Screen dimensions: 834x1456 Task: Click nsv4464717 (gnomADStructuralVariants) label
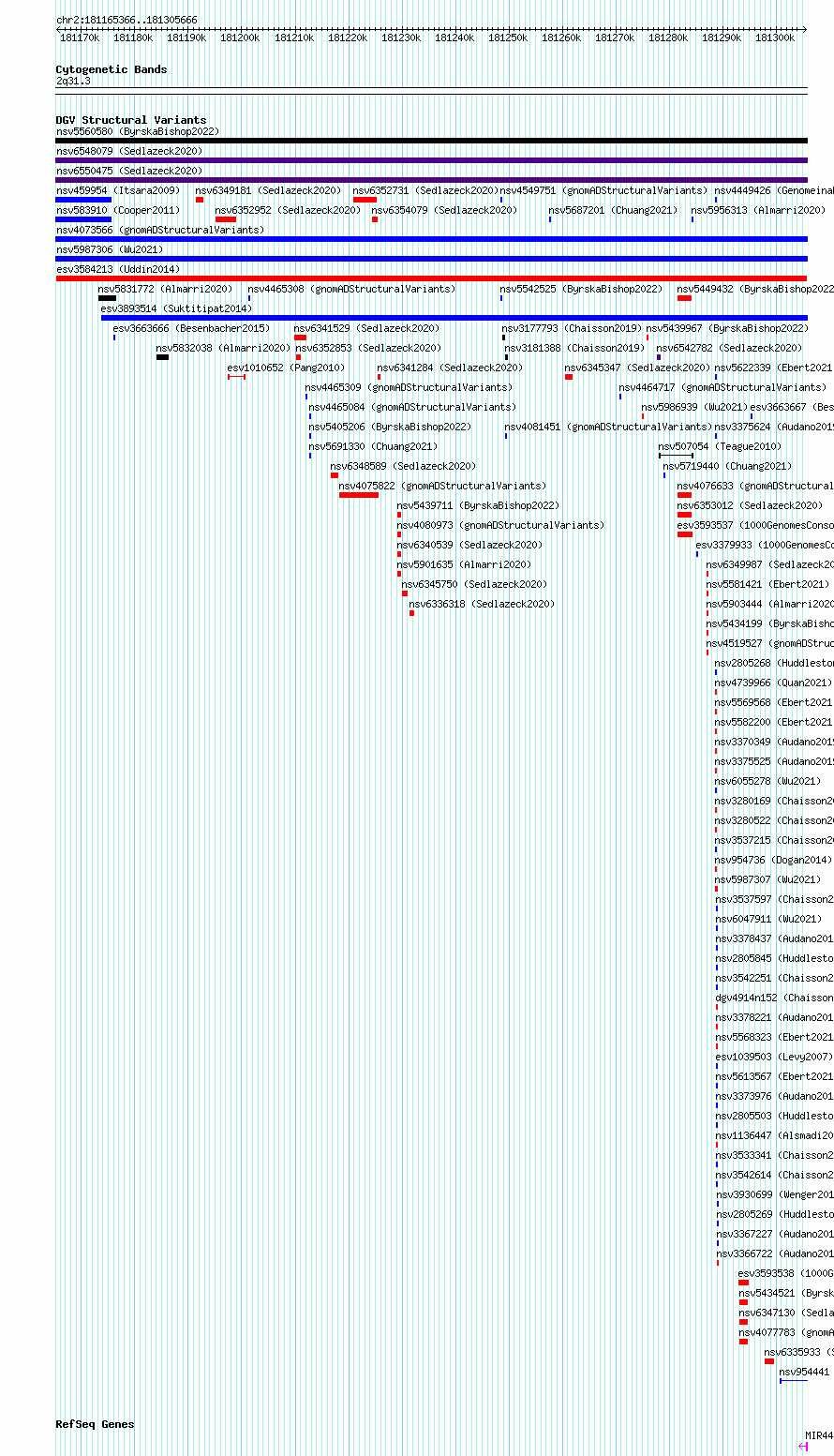tap(723, 388)
